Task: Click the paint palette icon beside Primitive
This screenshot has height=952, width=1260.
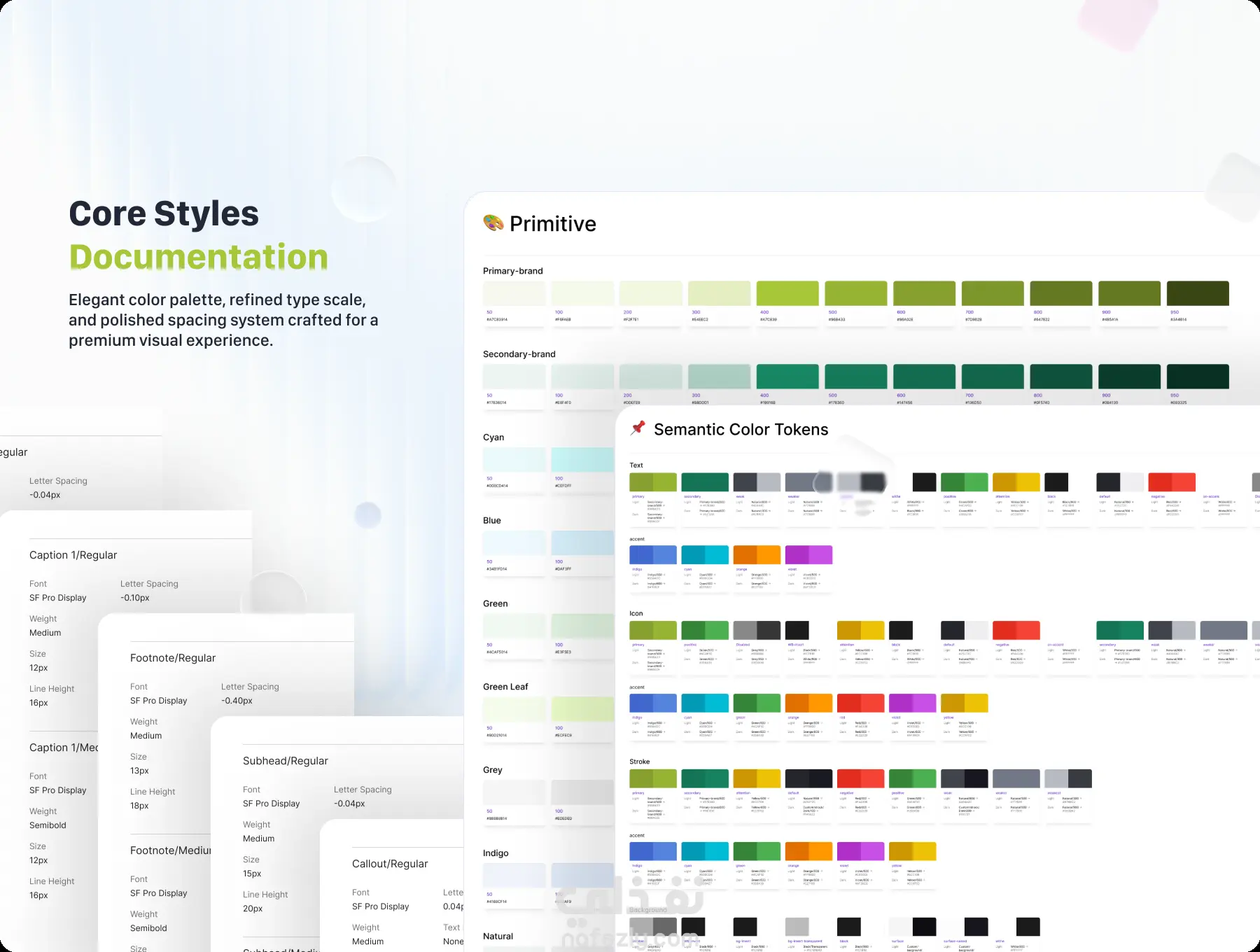Action: (x=493, y=223)
